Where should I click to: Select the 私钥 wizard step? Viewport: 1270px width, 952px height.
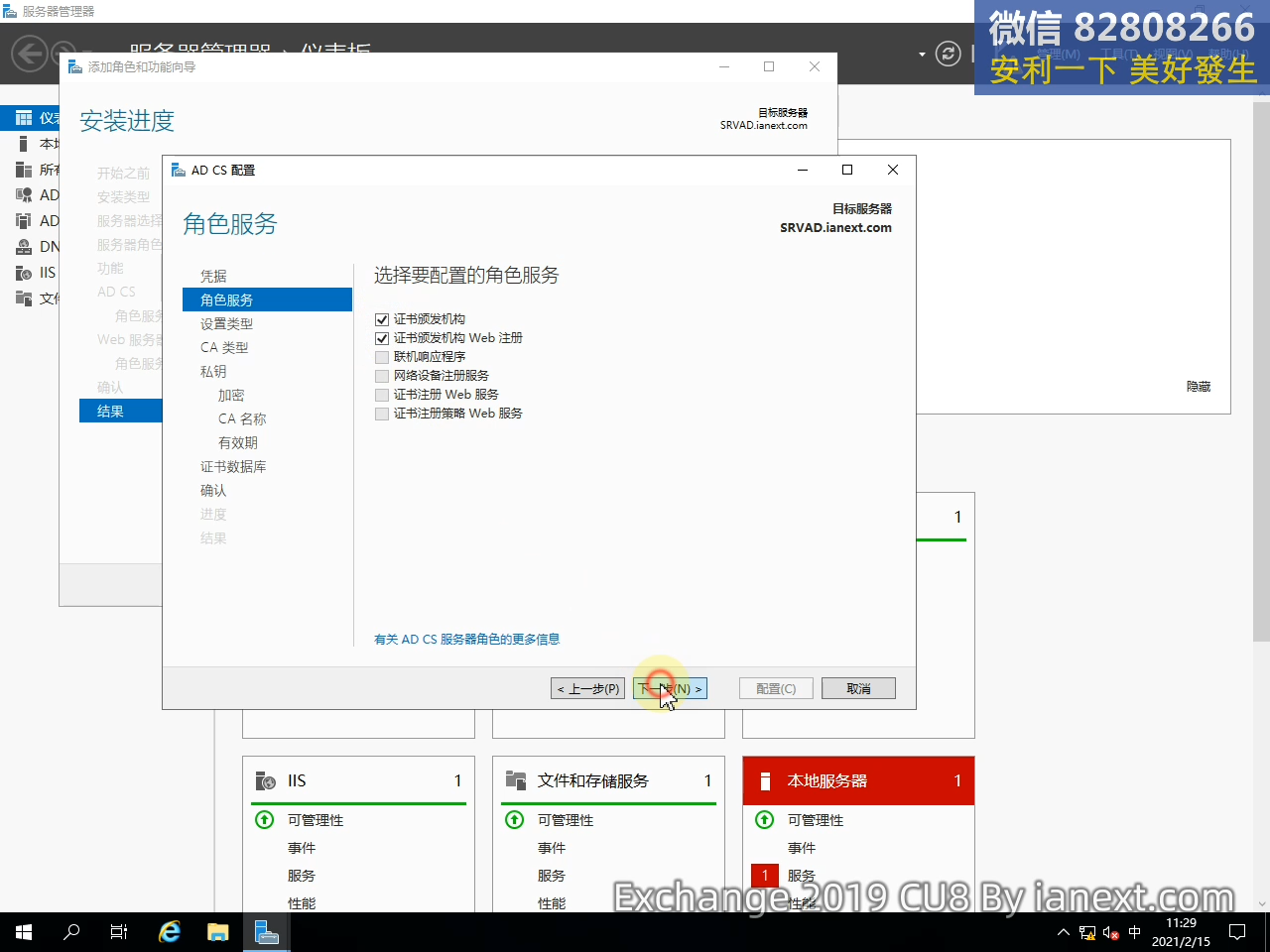coord(213,371)
